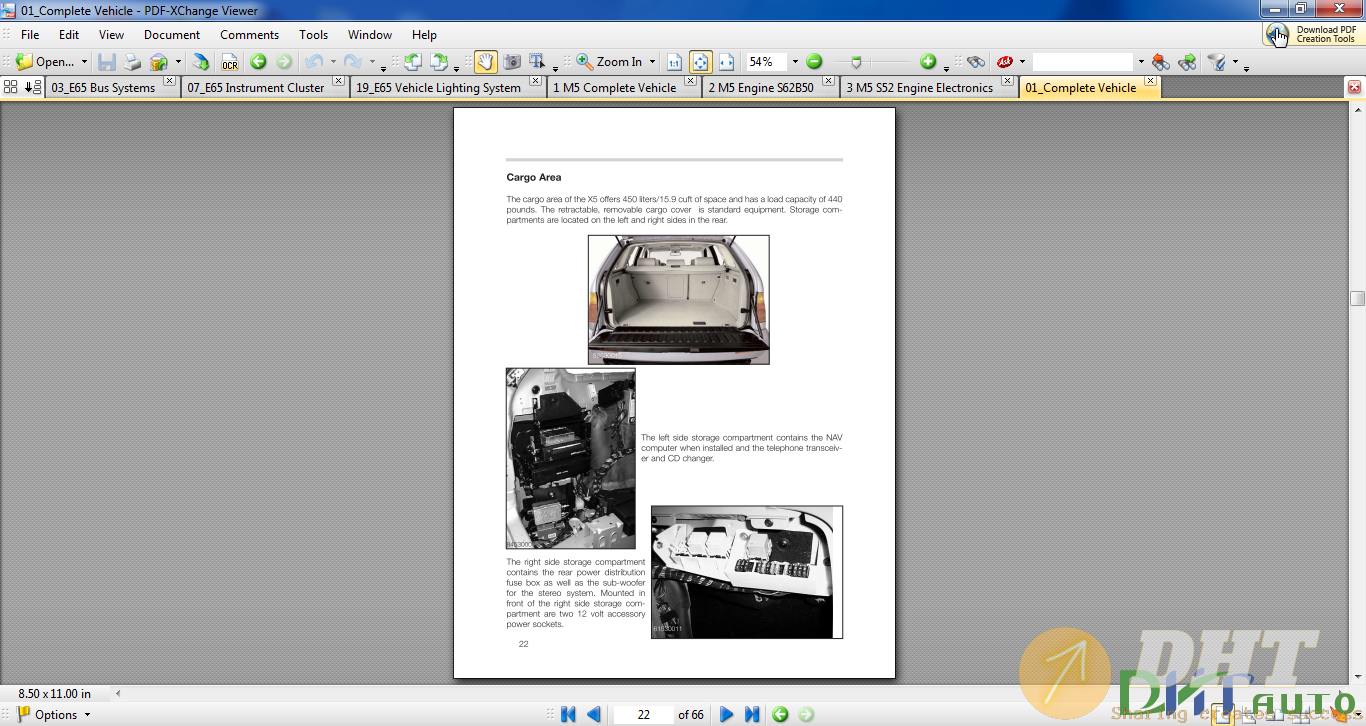Toggle the Fit Page view button

(701, 62)
